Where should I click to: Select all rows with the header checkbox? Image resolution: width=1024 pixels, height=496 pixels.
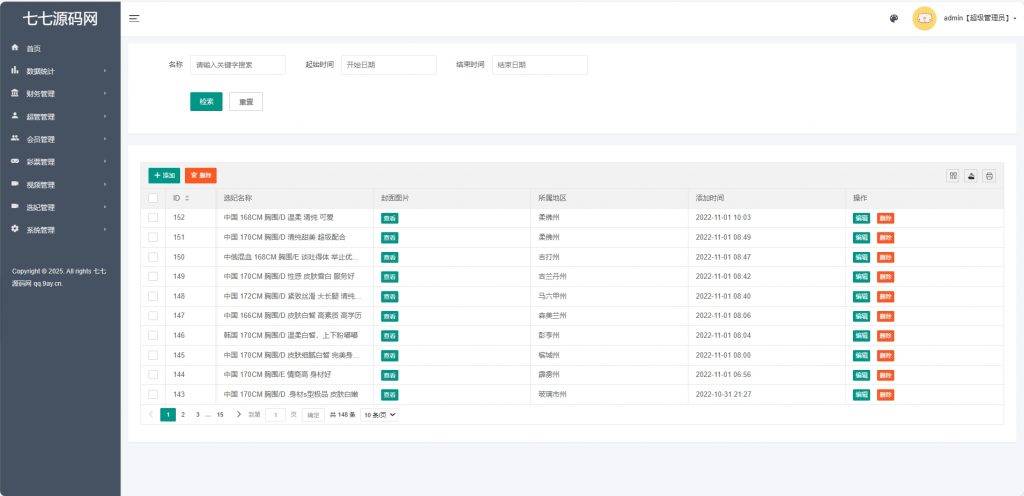coord(153,198)
